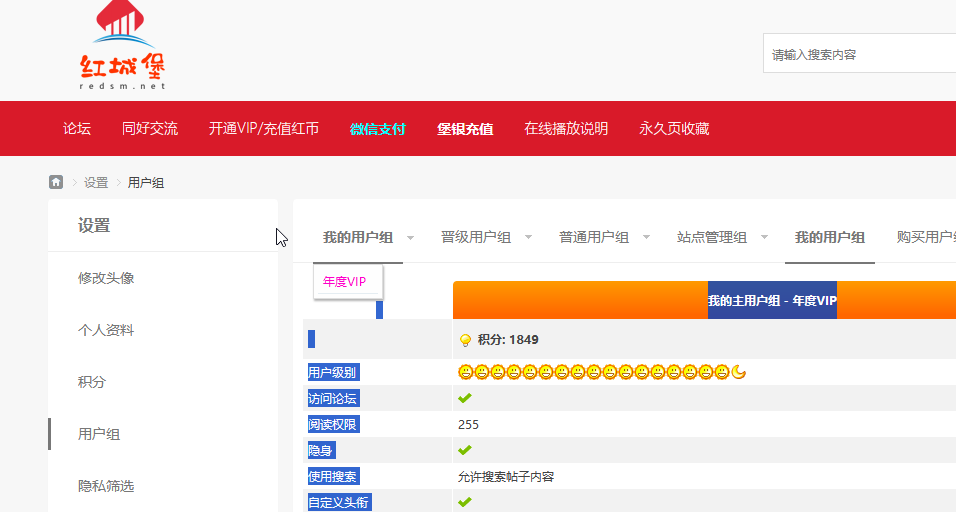
Task: Click the 积分: 1849 text
Action: (x=508, y=340)
